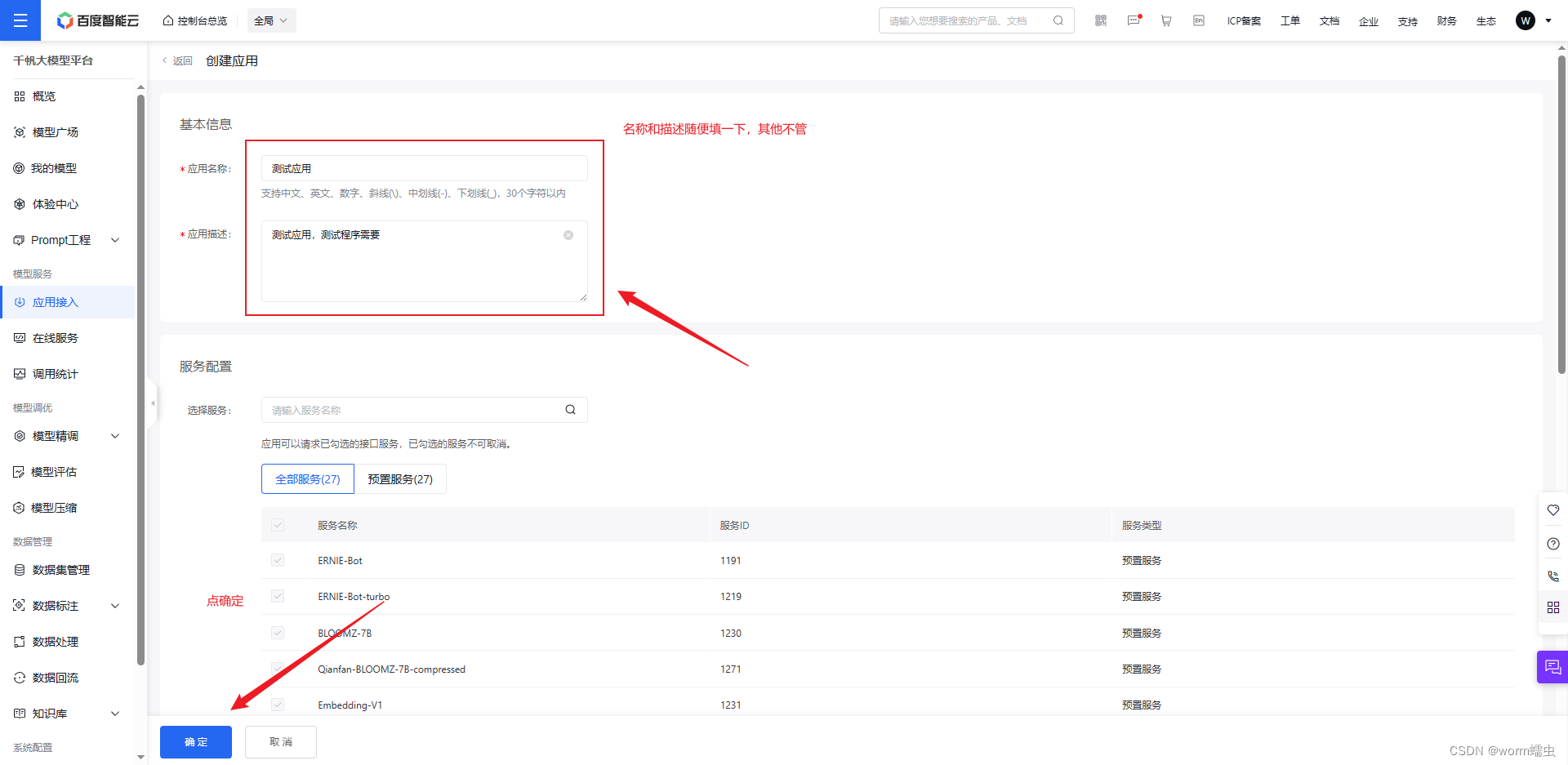Open the account dropdown arrow beside avatar
The height and width of the screenshot is (765, 1568).
(x=1548, y=20)
